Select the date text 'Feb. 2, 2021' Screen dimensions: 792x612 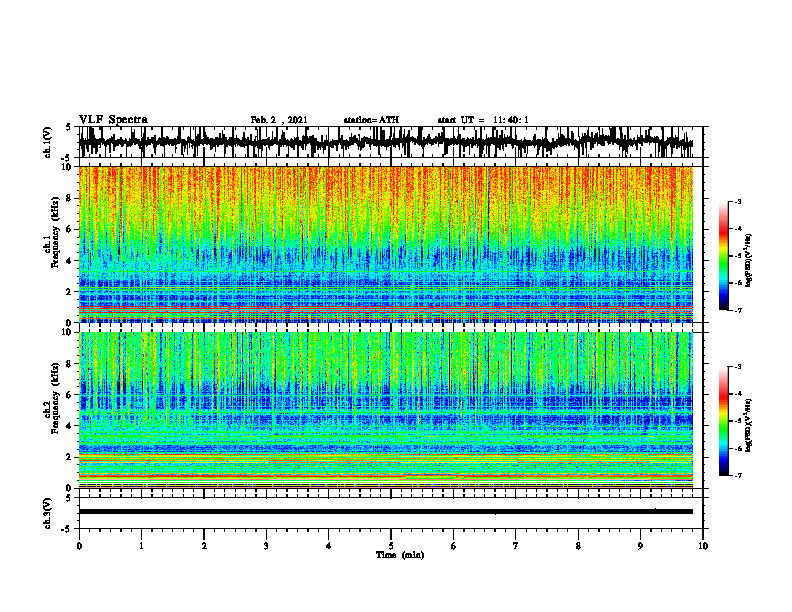click(279, 120)
